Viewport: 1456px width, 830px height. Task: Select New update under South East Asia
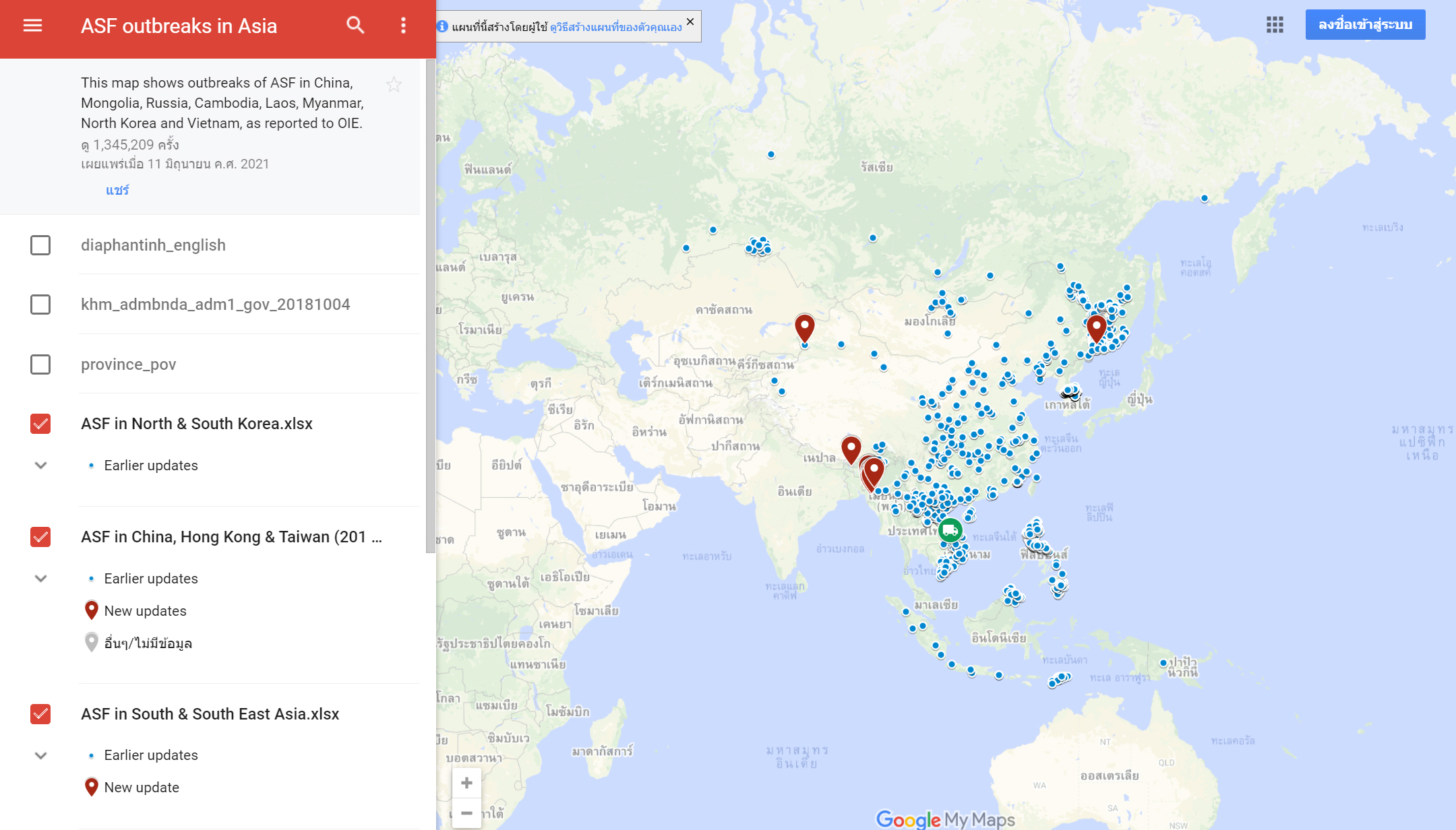142,788
